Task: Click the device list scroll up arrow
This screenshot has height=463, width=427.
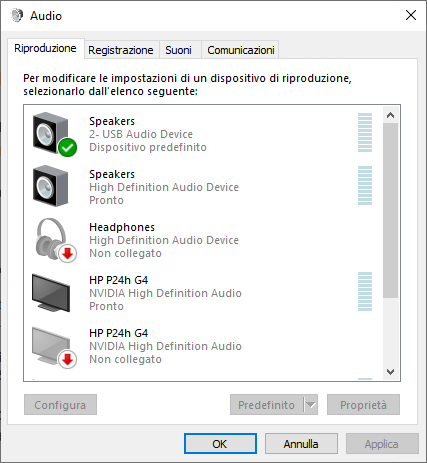Action: point(390,115)
